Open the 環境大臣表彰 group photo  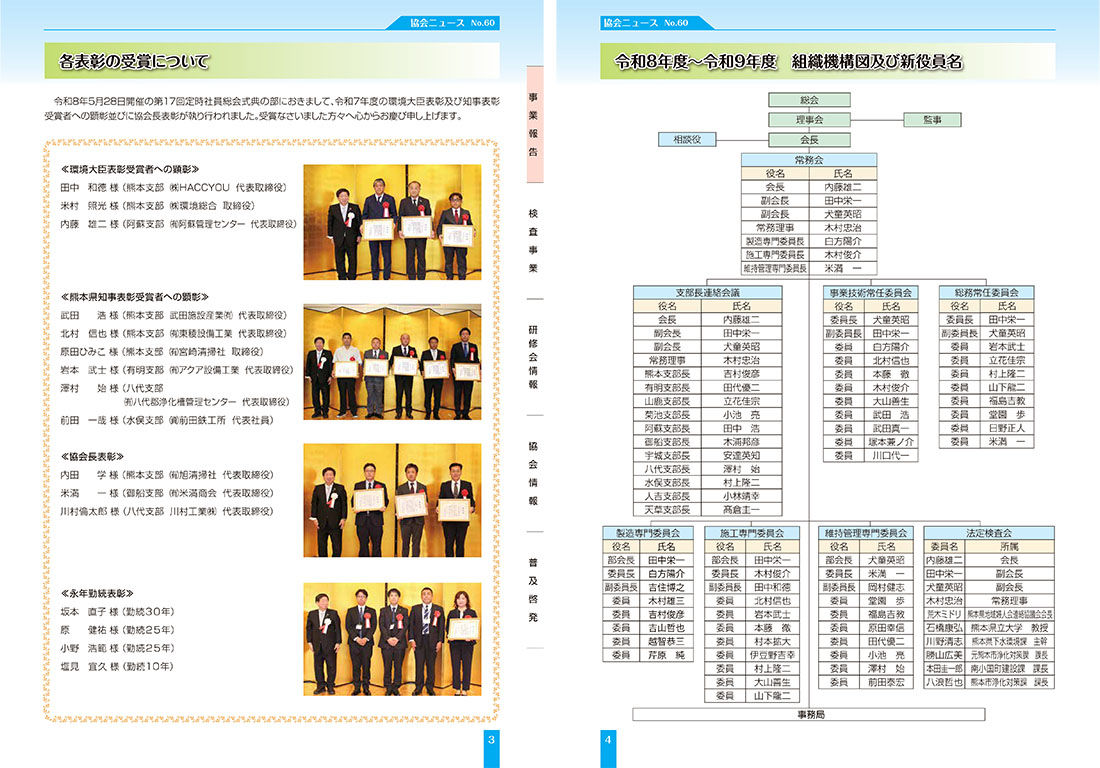392,222
